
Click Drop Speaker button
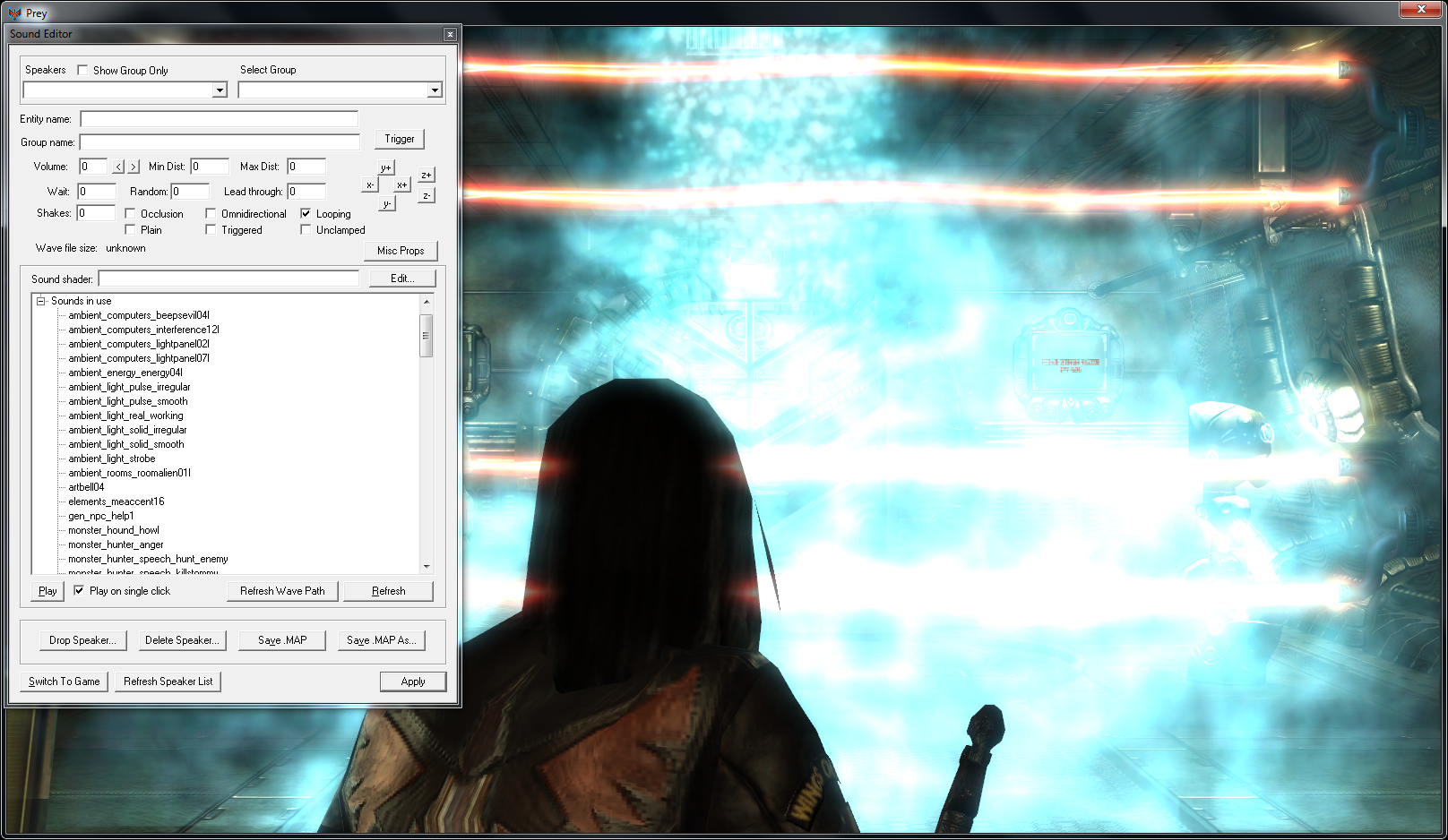82,640
